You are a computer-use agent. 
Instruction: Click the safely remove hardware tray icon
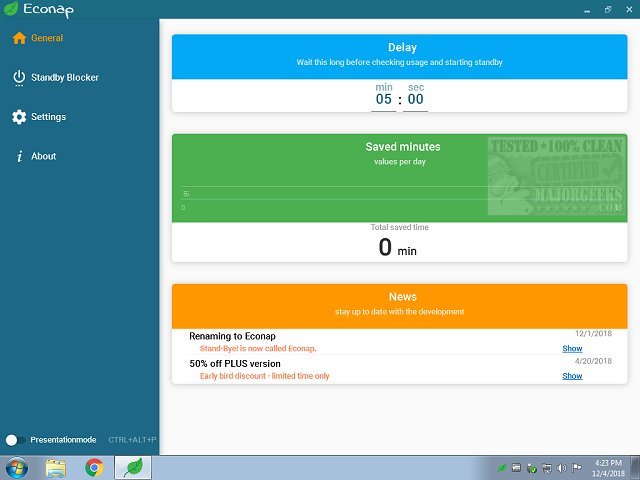(x=531, y=468)
